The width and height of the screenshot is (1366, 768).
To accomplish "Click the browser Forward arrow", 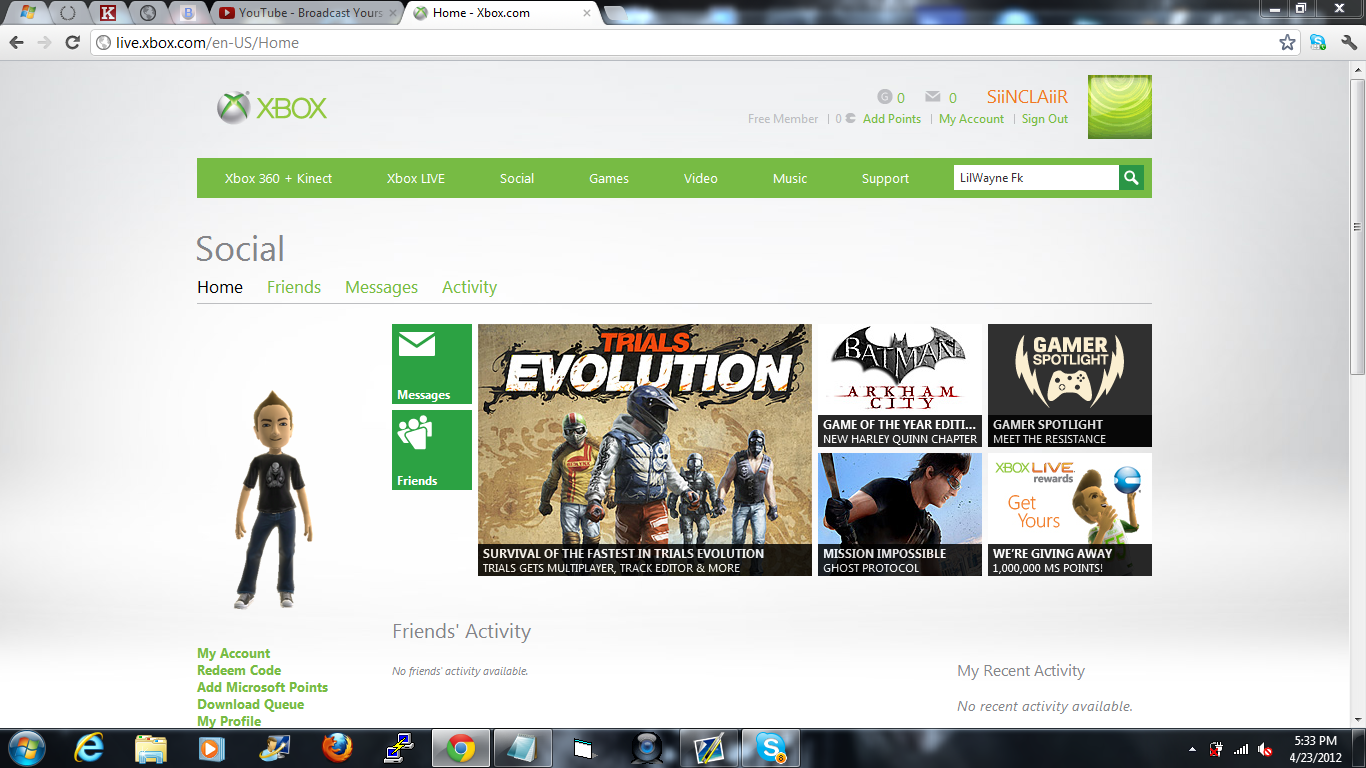I will click(44, 43).
